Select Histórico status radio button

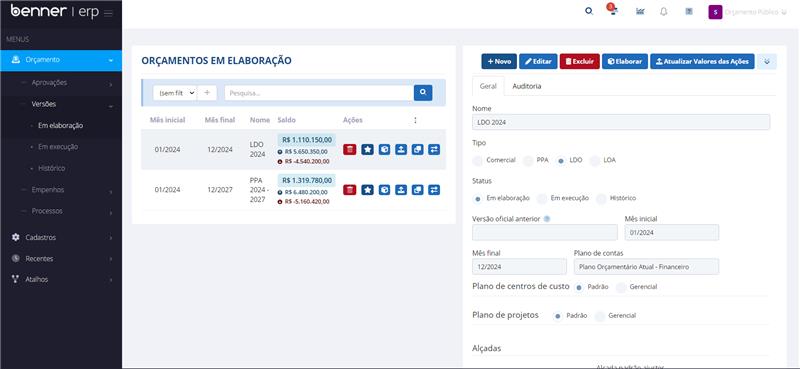tap(602, 198)
